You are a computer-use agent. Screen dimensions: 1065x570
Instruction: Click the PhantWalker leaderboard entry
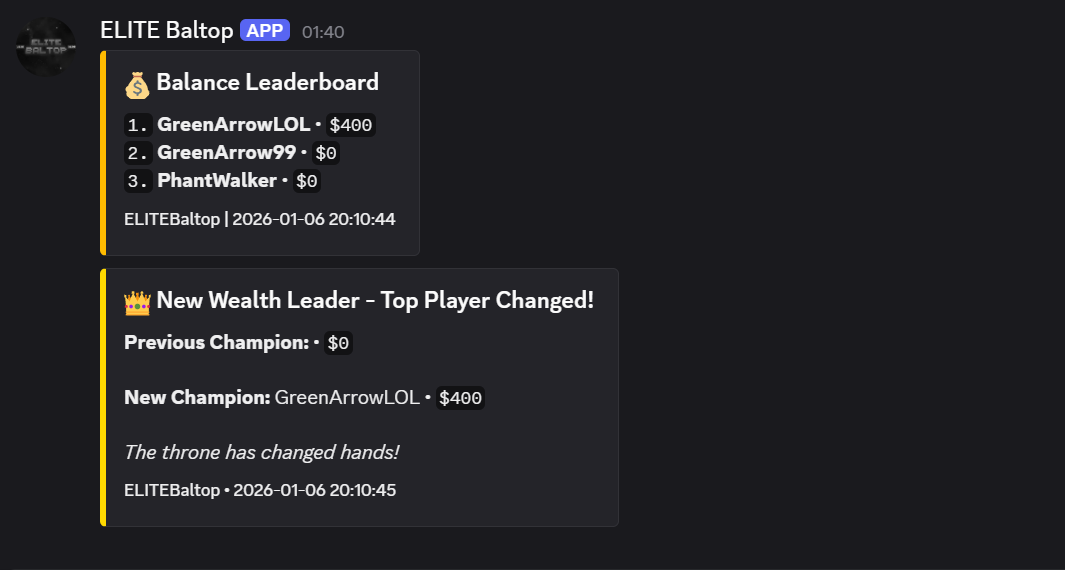pos(216,181)
